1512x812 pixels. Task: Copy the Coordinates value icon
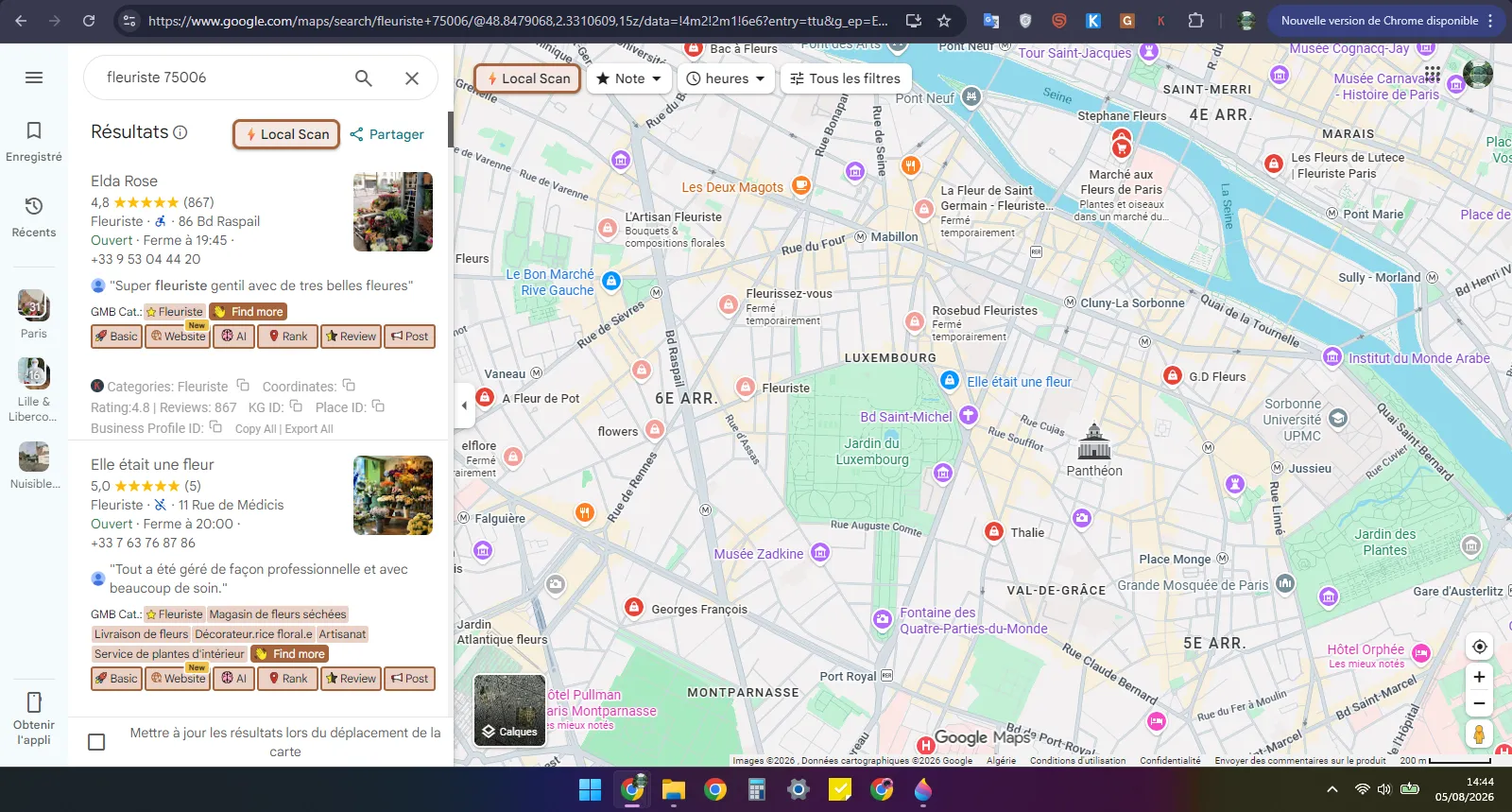pyautogui.click(x=349, y=386)
